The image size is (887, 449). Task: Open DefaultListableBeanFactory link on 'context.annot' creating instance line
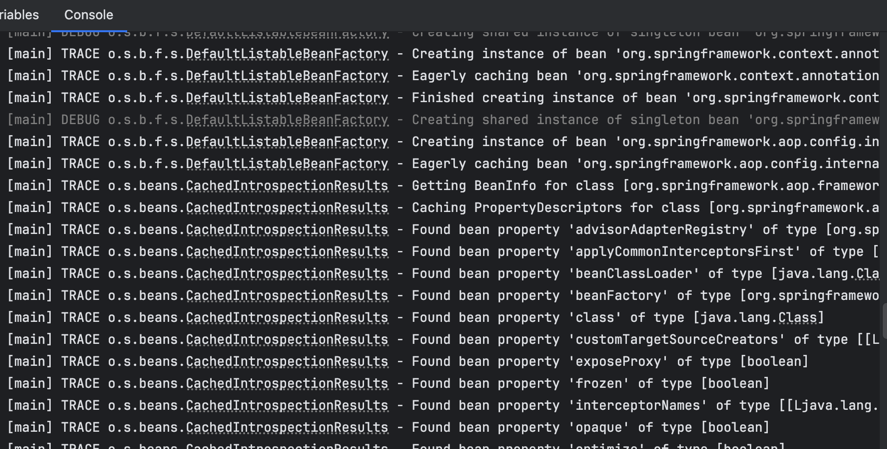pyautogui.click(x=287, y=54)
